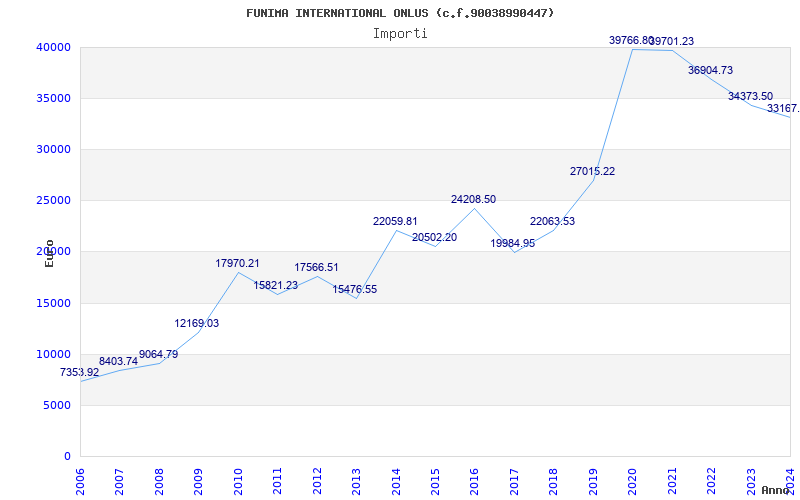Click the 0 y-axis value
This screenshot has height=500, width=800.
tap(67, 457)
